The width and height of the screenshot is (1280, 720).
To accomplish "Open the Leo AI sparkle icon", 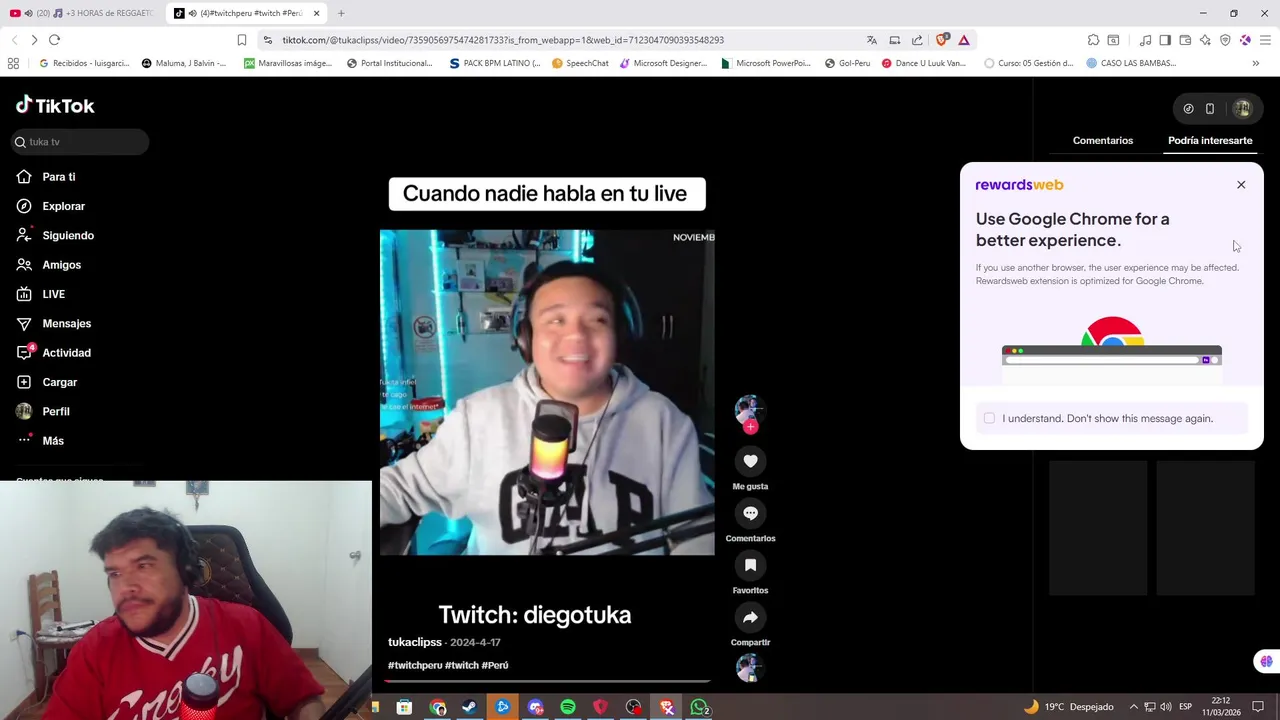I will pos(1205,40).
